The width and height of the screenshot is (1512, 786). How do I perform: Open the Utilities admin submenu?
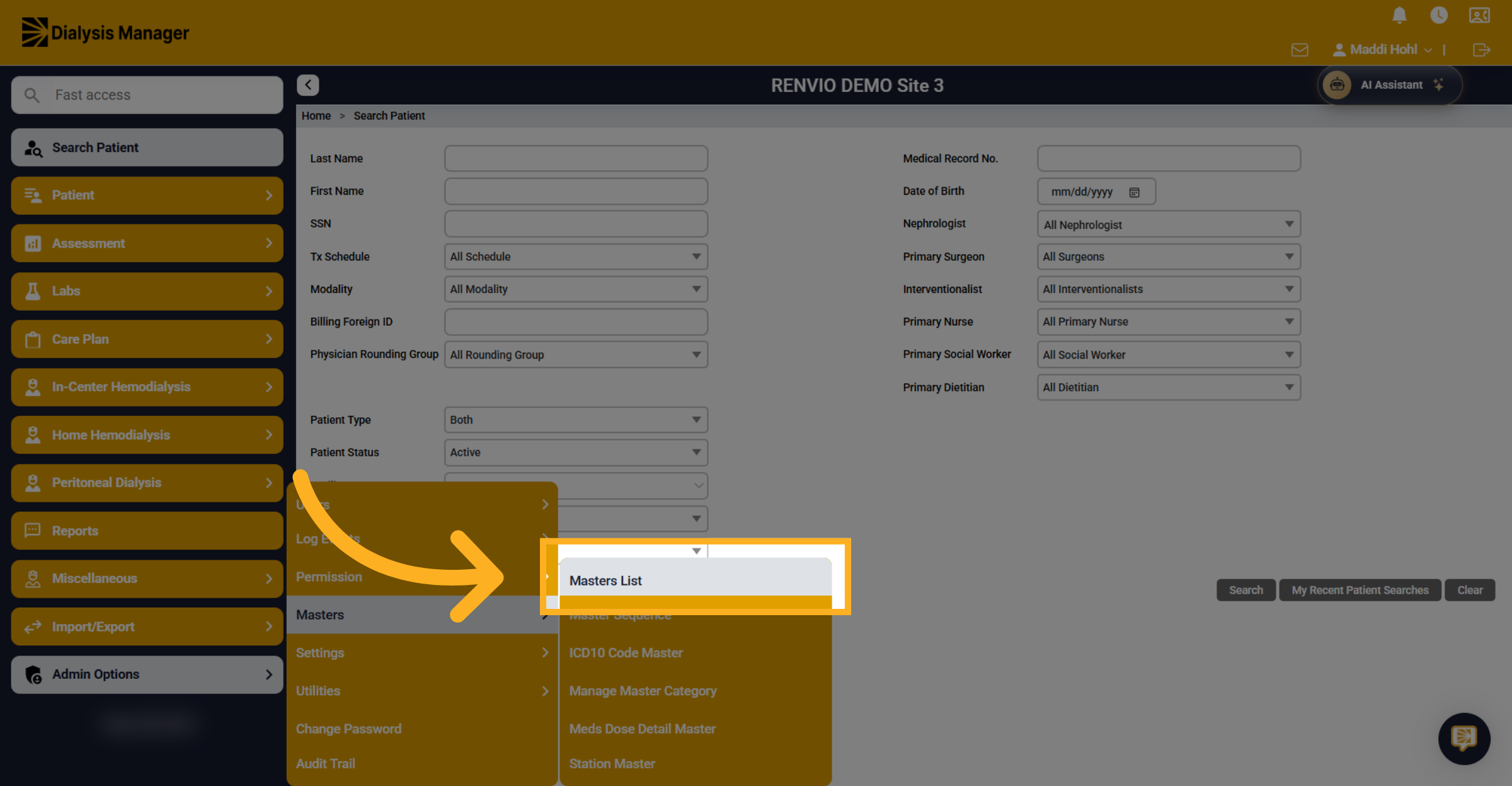[x=422, y=691]
